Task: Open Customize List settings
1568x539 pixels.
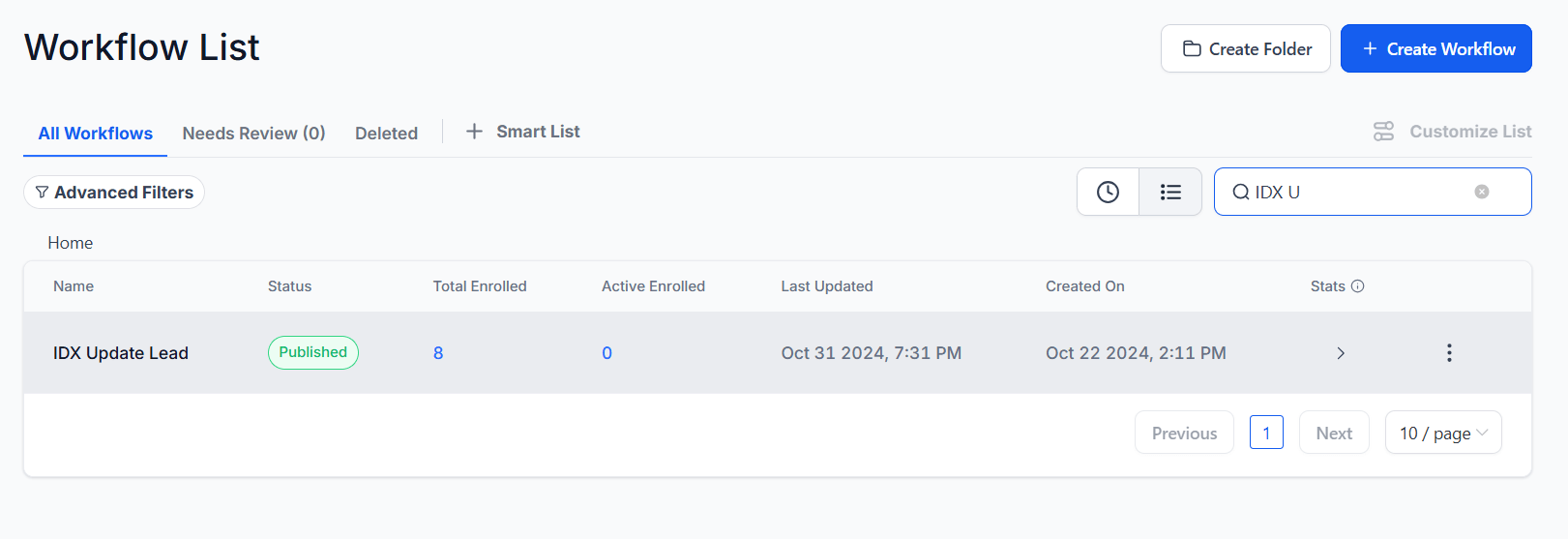Action: coord(1452,132)
